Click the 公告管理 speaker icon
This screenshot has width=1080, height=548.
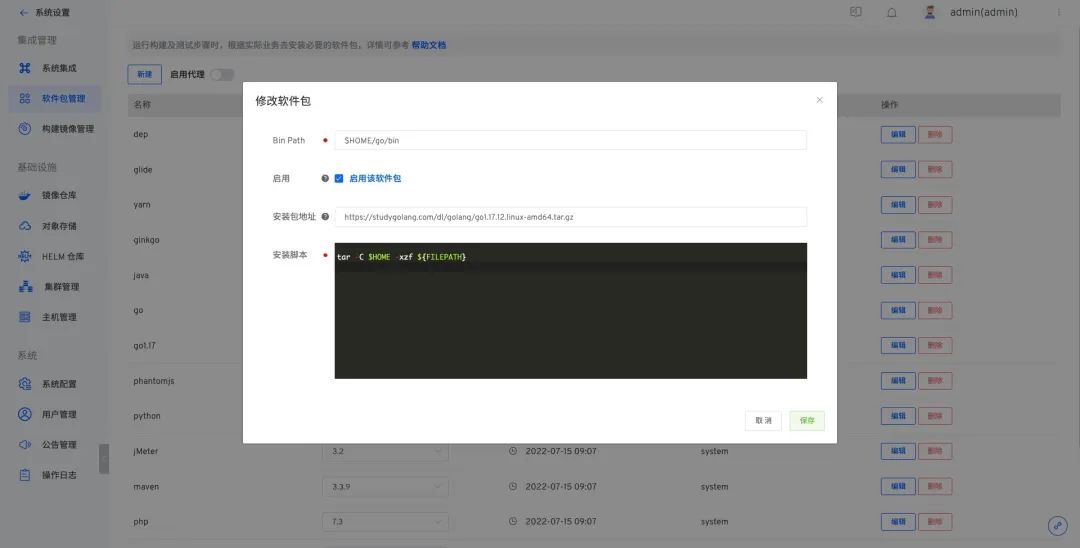[25, 445]
